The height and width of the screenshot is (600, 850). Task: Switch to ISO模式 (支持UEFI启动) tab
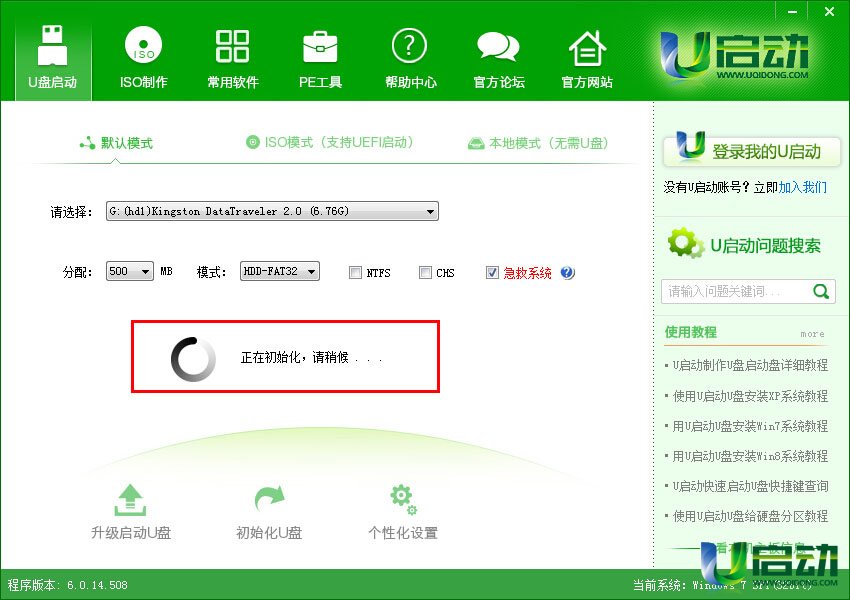[x=330, y=143]
